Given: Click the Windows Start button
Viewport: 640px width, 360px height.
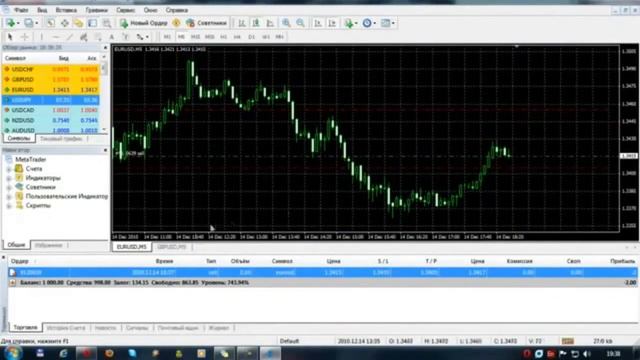Looking at the screenshot, I should (x=13, y=353).
